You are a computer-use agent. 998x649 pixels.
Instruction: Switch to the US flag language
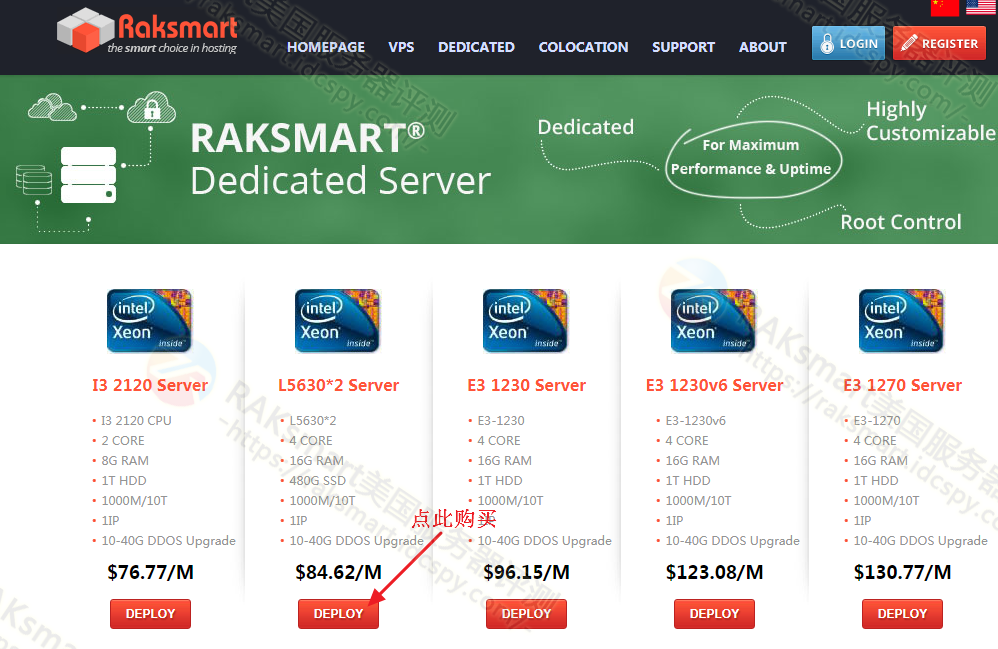tap(980, 6)
